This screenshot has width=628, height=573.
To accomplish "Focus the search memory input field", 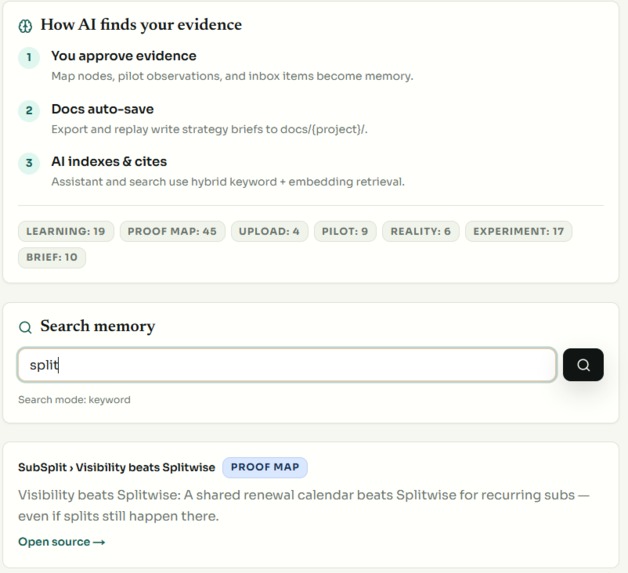I will pyautogui.click(x=287, y=365).
